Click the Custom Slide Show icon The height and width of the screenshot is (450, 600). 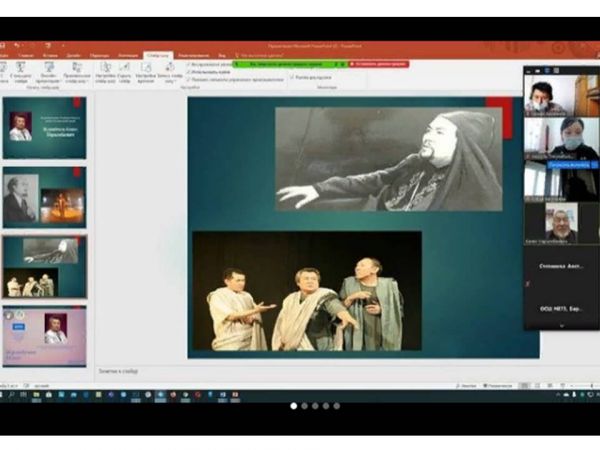click(x=77, y=68)
